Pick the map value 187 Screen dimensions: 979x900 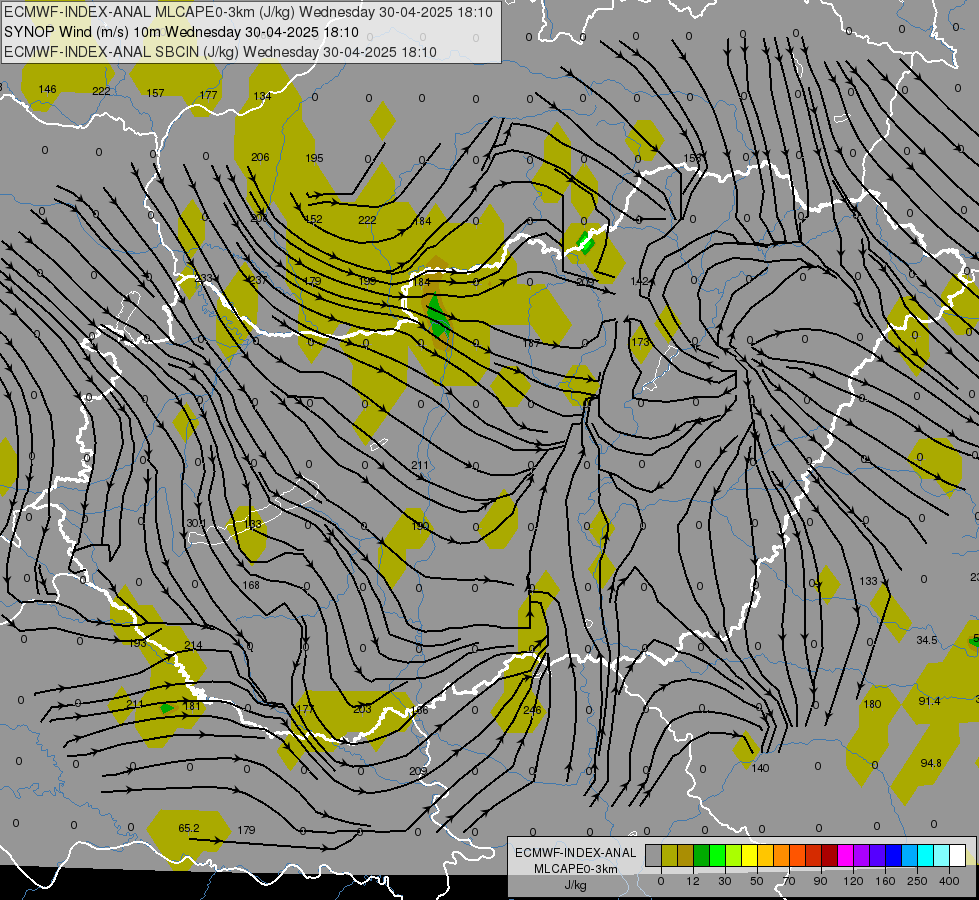pos(531,343)
